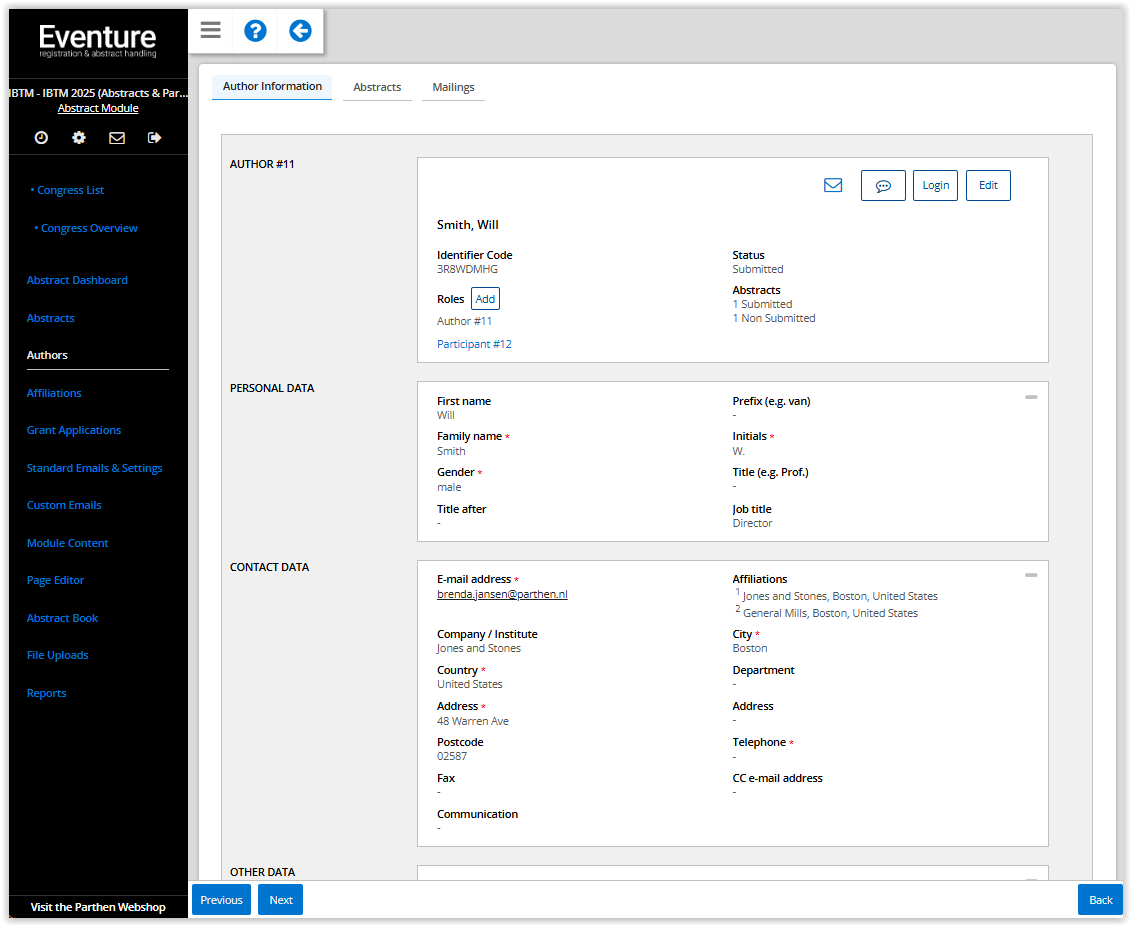
Task: Collapse the Contact Data section
Action: tap(1031, 575)
